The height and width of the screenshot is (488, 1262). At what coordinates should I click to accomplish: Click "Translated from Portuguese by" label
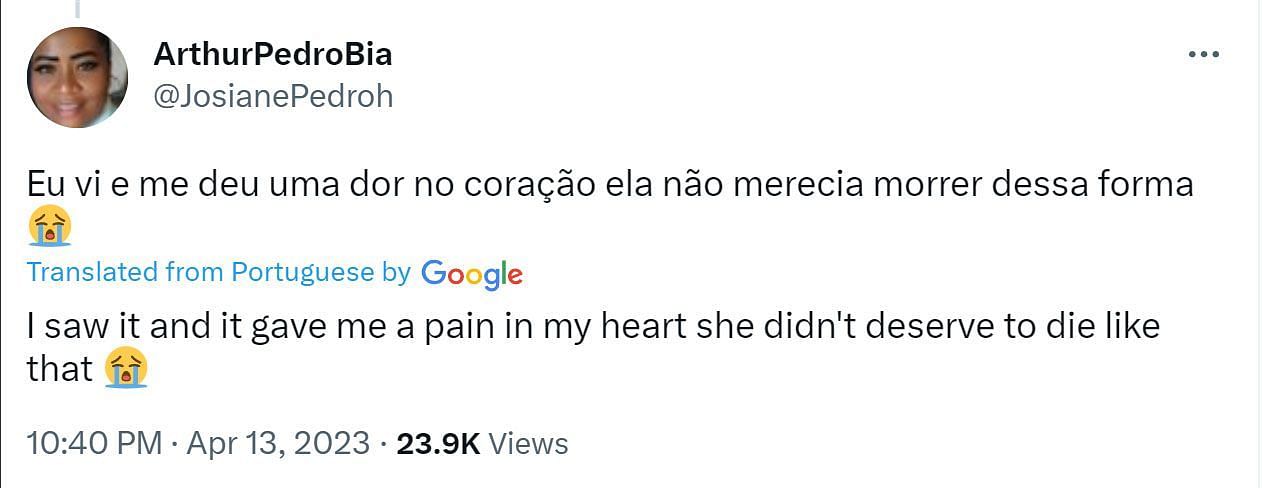click(218, 272)
